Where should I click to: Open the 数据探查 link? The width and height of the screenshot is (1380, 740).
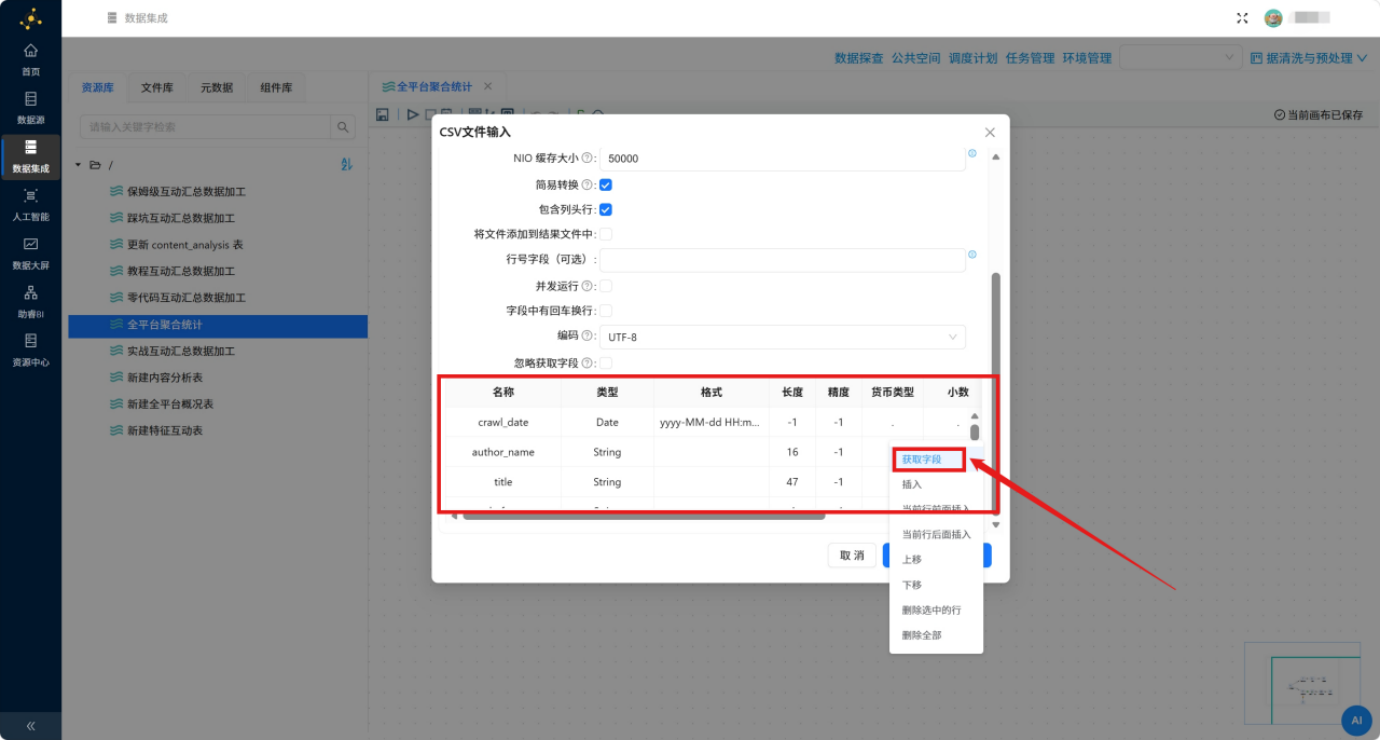[x=859, y=58]
